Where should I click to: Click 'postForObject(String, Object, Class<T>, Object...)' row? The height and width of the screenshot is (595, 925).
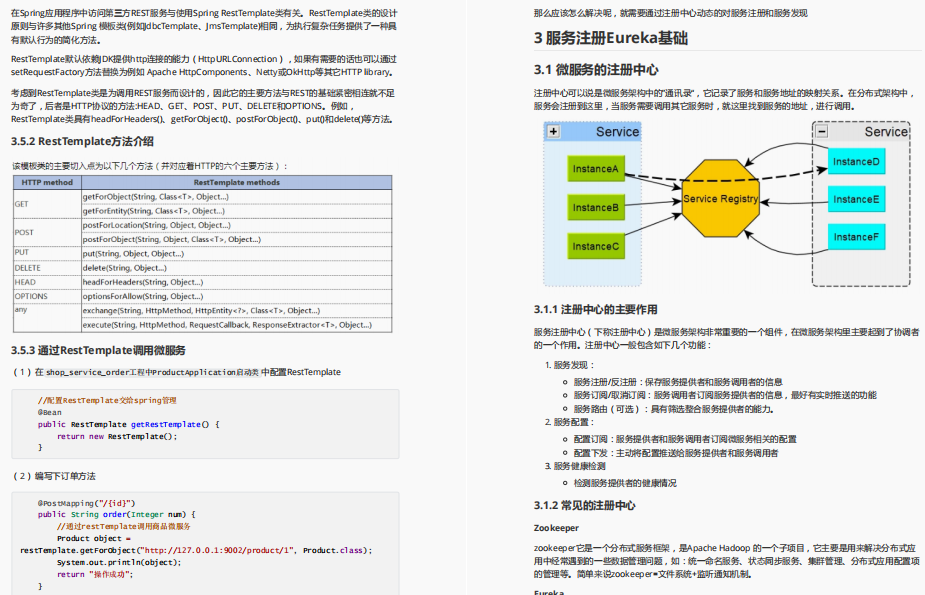pos(237,239)
